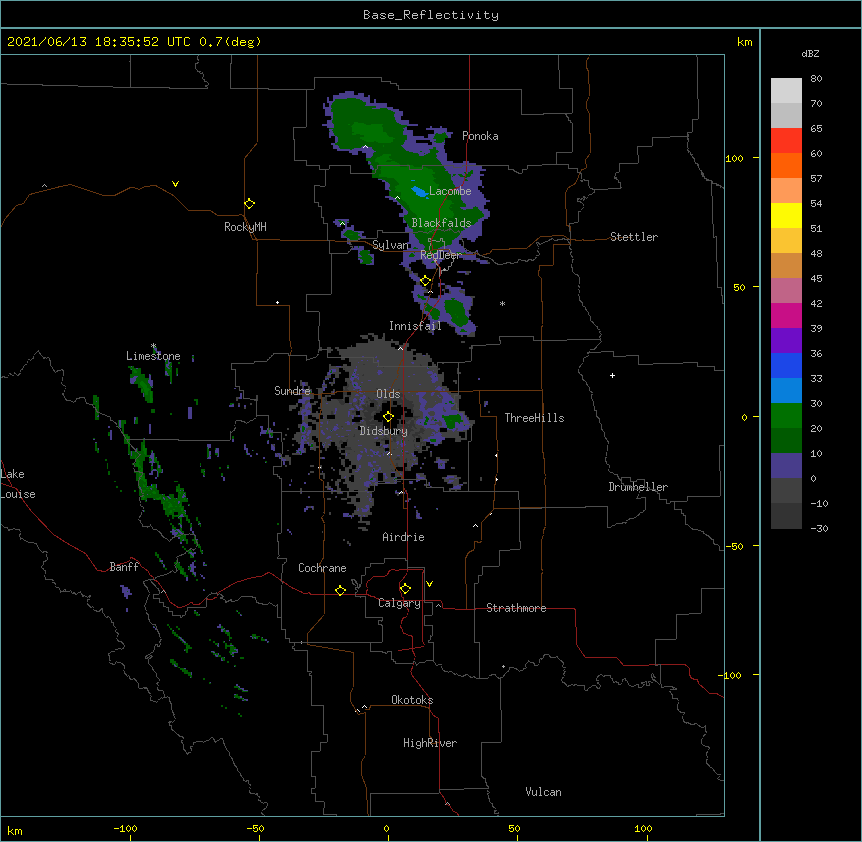Click the Airdrie city label
The width and height of the screenshot is (862, 842).
click(404, 537)
